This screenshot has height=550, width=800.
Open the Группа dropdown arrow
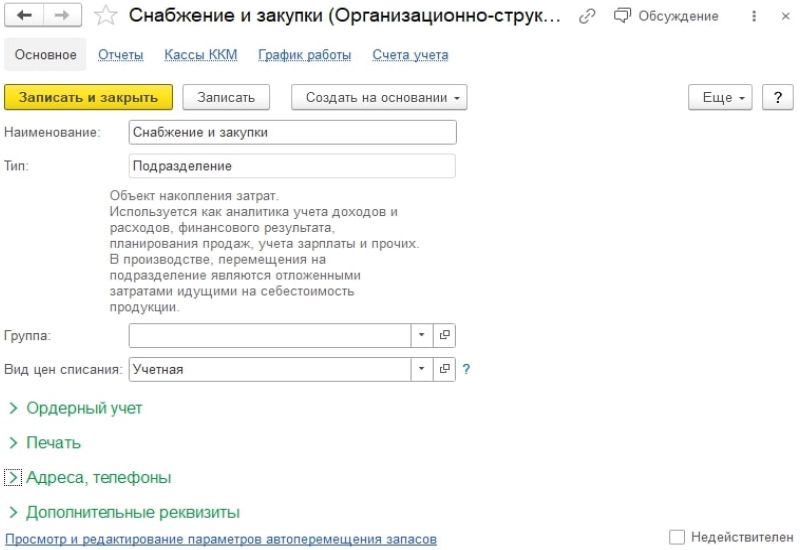click(x=421, y=336)
